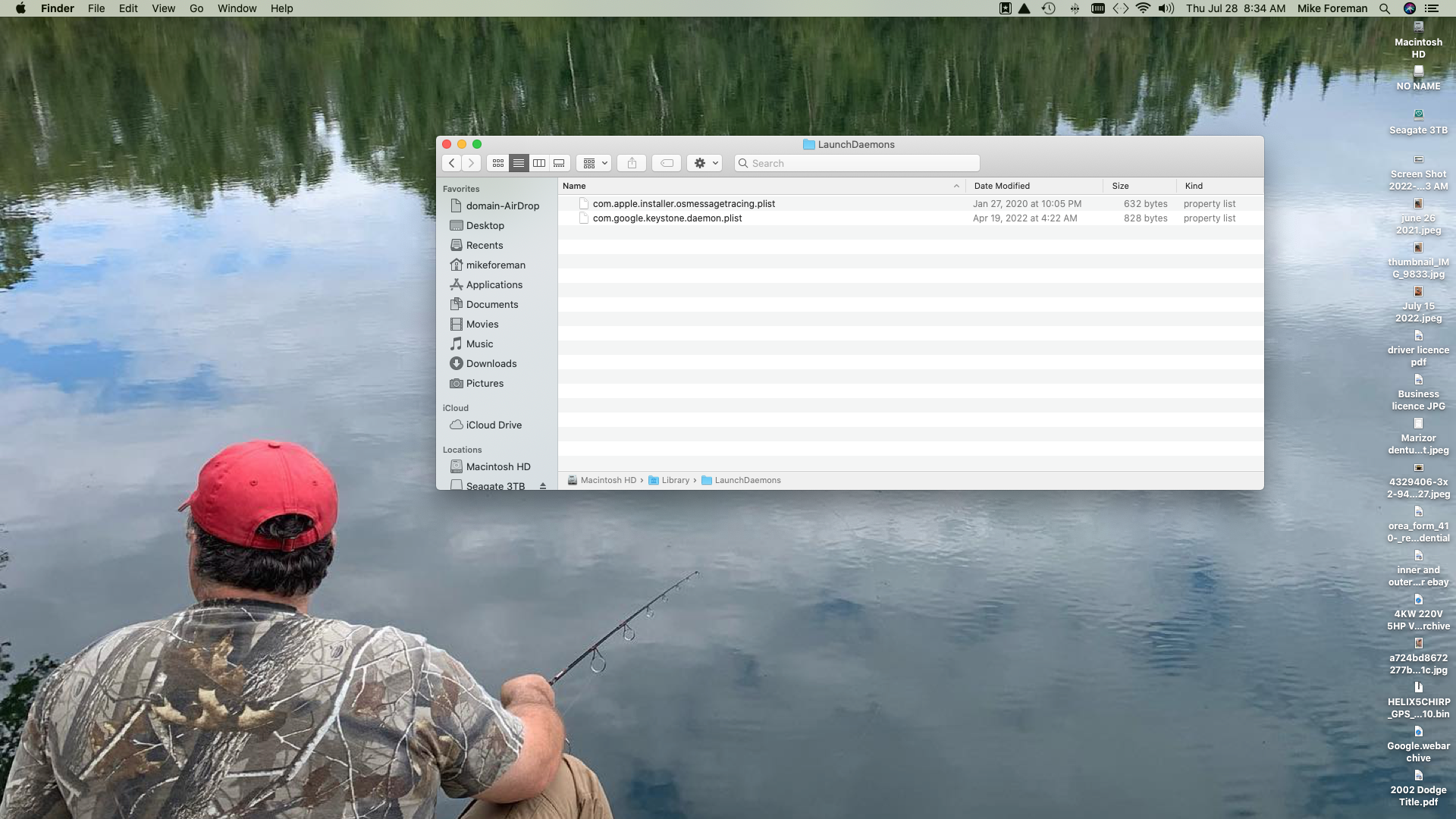This screenshot has height=819, width=1456.
Task: Open the Go menu
Action: tap(196, 8)
